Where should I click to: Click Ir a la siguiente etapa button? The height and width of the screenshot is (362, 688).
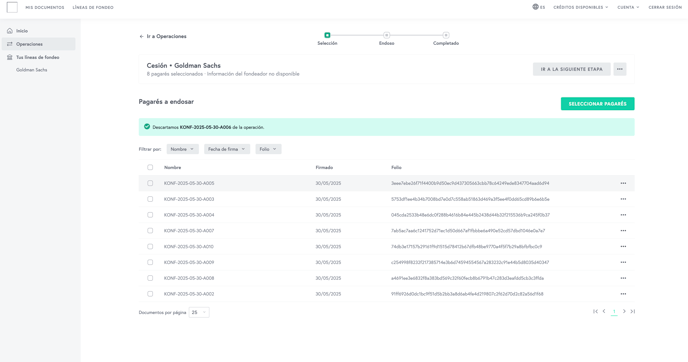pos(571,69)
